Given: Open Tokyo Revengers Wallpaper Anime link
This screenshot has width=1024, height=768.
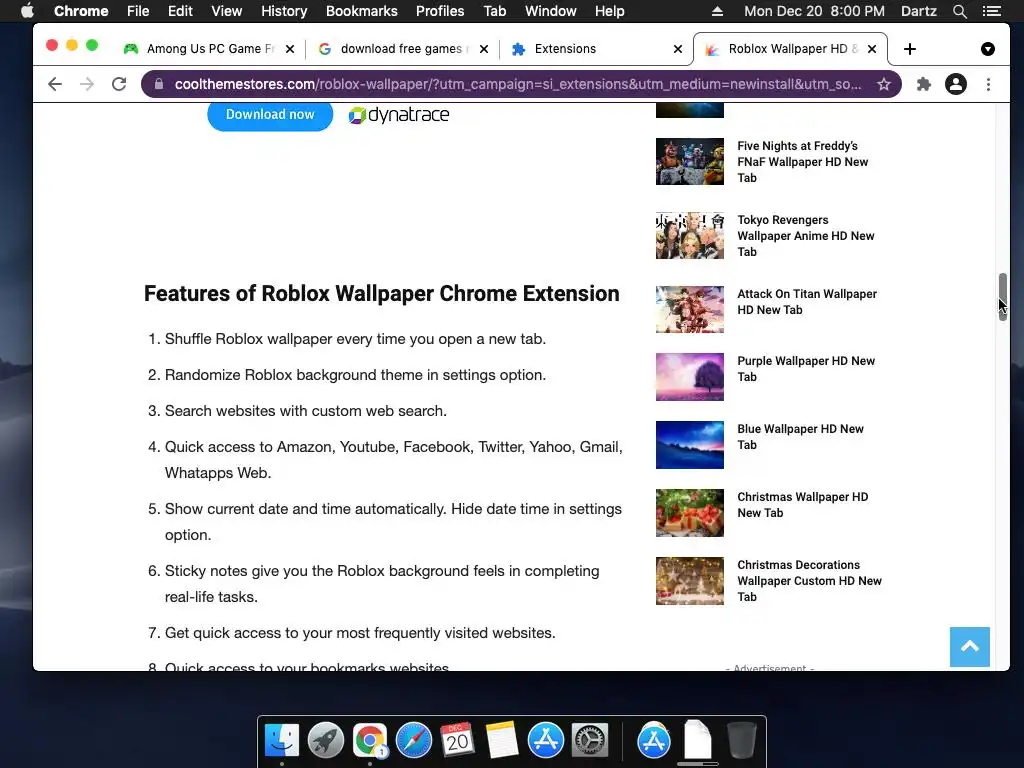Looking at the screenshot, I should (x=806, y=236).
